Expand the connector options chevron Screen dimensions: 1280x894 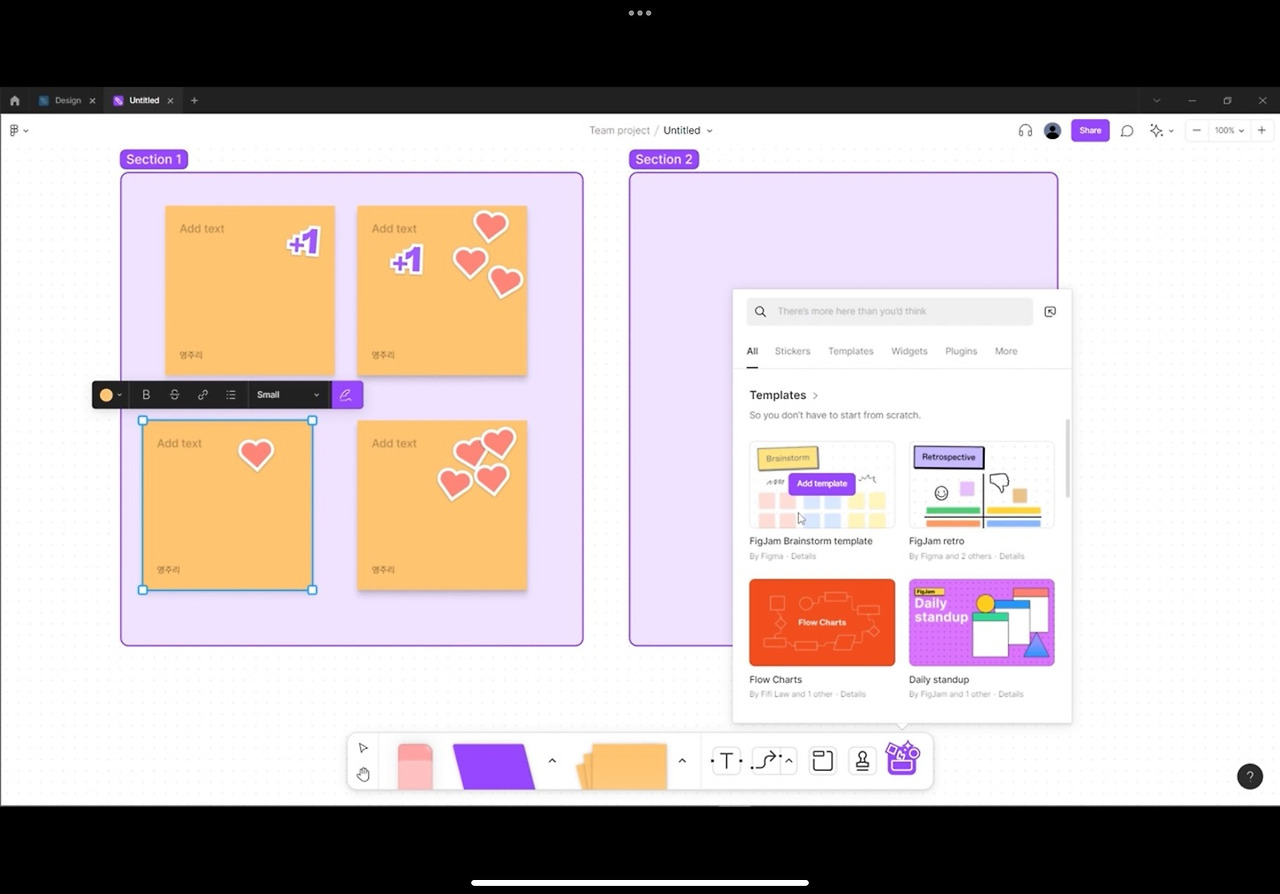click(x=789, y=761)
